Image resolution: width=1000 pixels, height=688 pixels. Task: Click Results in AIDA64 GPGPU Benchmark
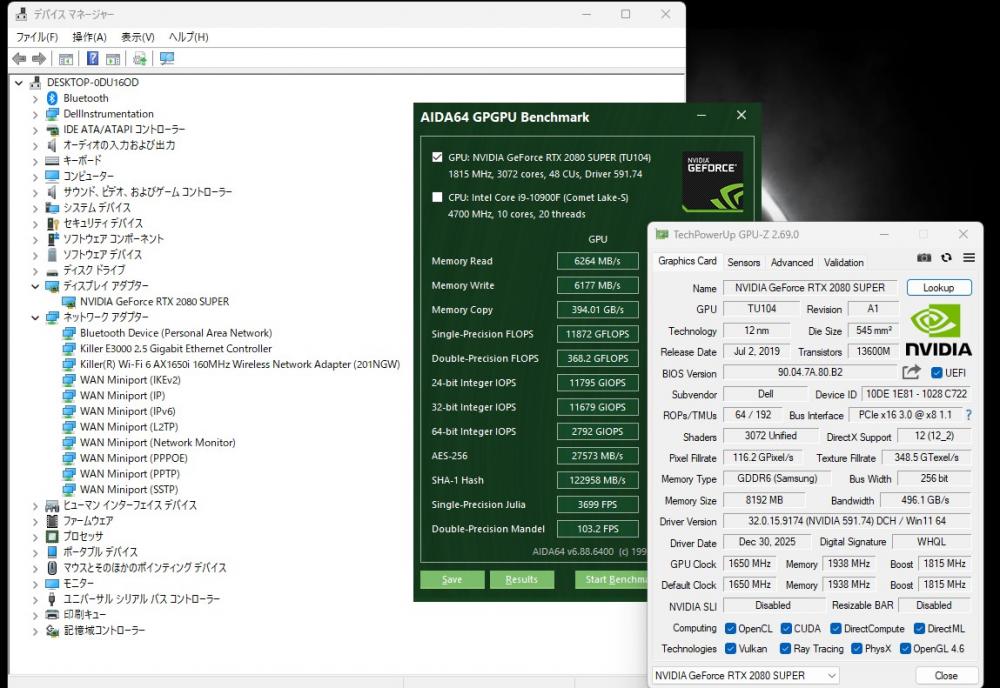point(521,579)
